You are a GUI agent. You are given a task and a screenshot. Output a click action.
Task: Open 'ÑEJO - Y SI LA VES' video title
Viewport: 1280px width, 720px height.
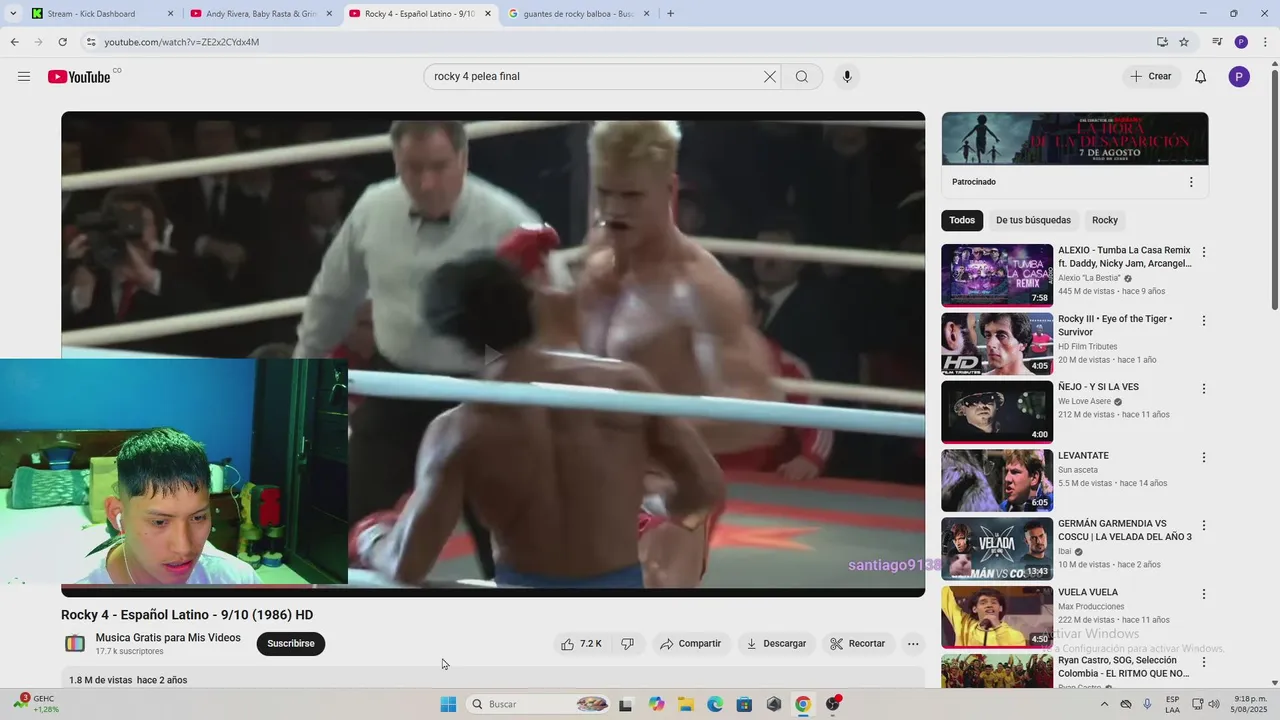pos(1098,387)
